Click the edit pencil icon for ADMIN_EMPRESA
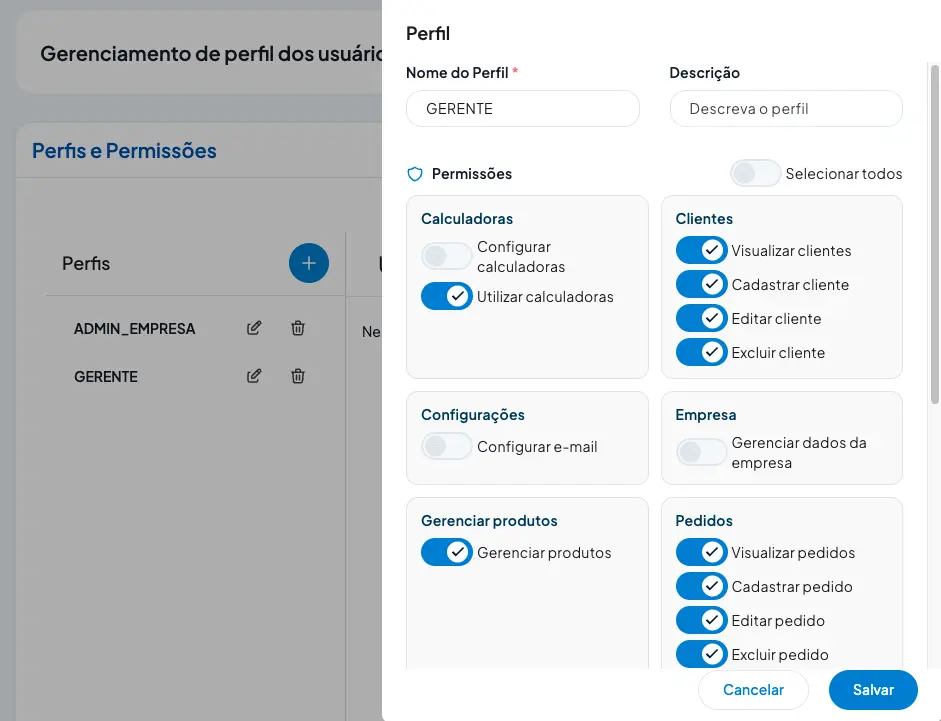This screenshot has height=721, width=941. [x=257, y=328]
